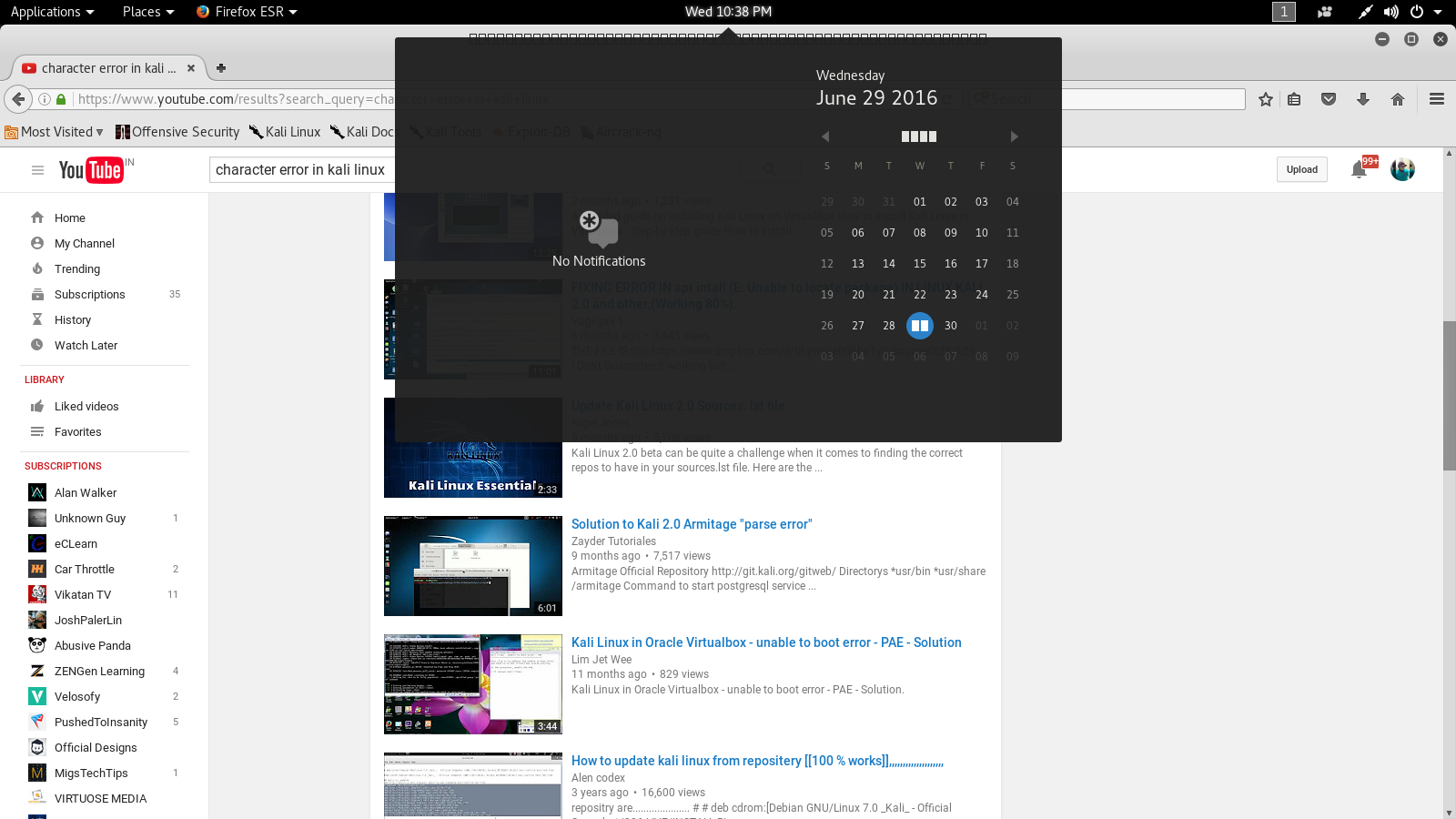Open the Home icon in YouTube sidebar
1456x819 pixels.
pos(37,217)
